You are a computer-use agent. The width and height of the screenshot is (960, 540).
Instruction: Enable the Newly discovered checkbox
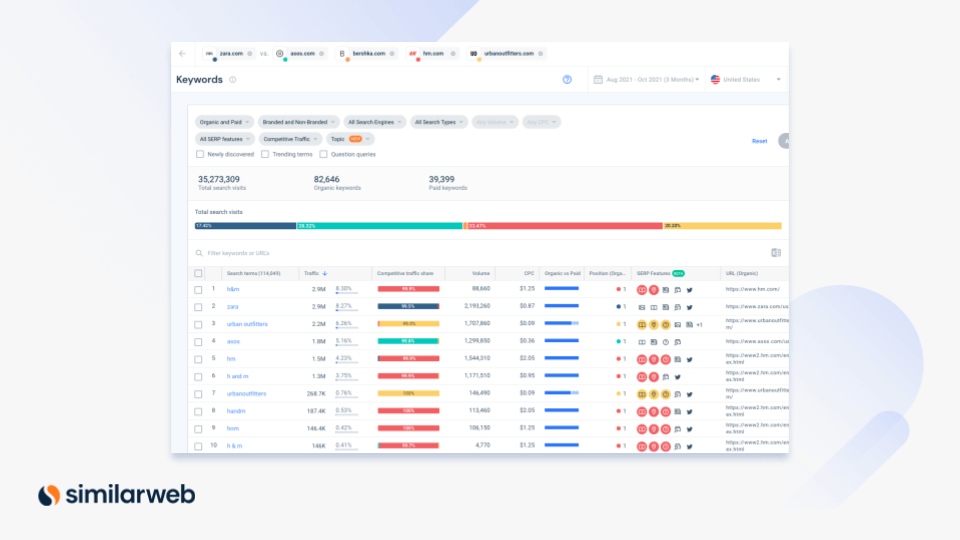(x=200, y=154)
